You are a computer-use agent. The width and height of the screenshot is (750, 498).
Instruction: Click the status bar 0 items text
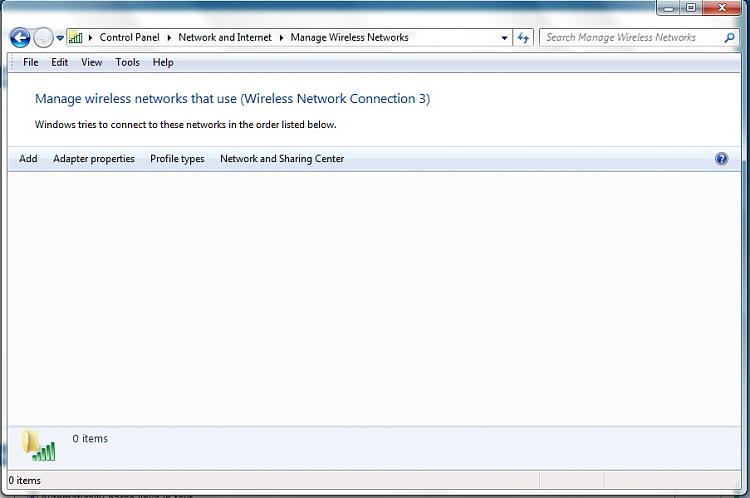point(24,480)
